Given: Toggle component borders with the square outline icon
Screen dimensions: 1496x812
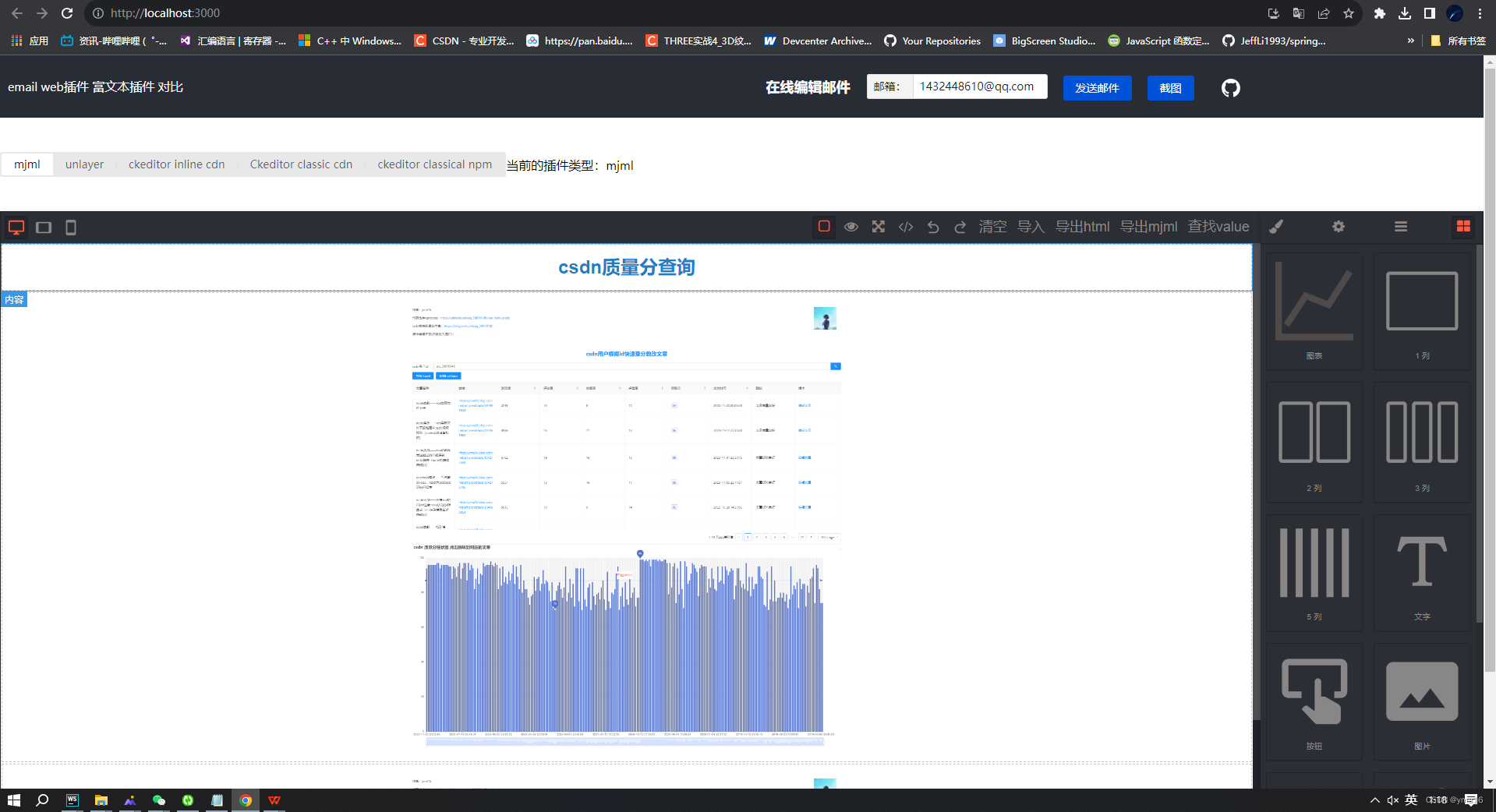Looking at the screenshot, I should coord(824,227).
